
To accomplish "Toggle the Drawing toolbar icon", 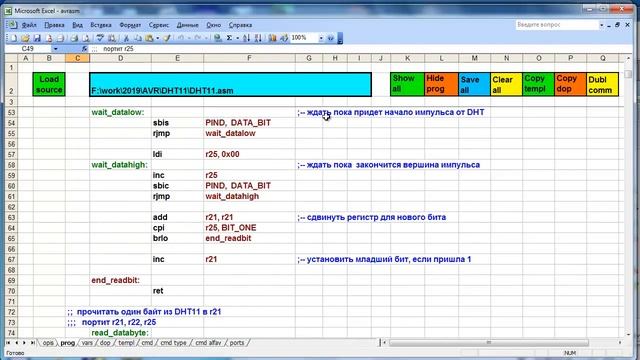I will tap(284, 38).
